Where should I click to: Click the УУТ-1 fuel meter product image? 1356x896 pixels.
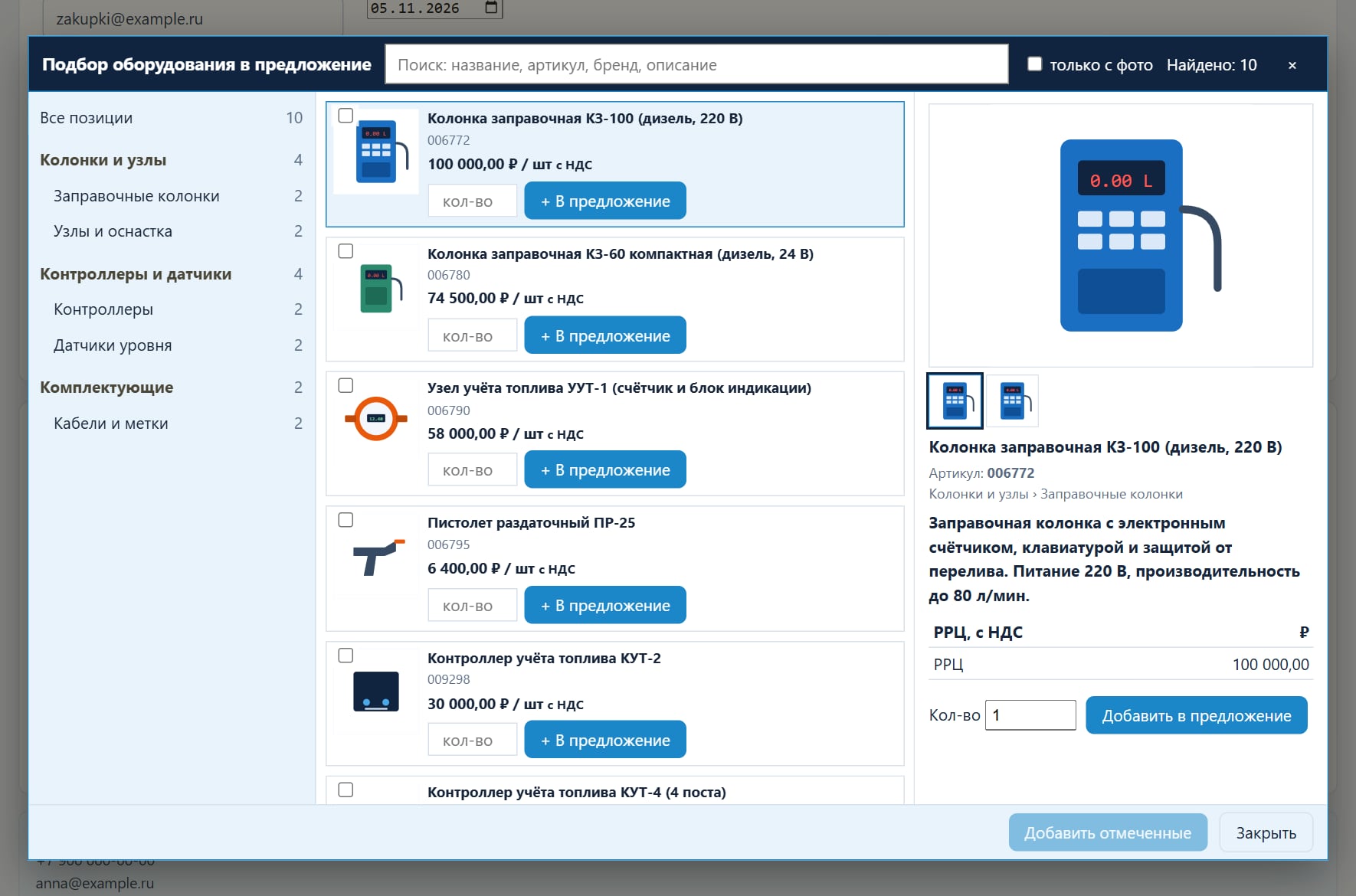click(376, 419)
